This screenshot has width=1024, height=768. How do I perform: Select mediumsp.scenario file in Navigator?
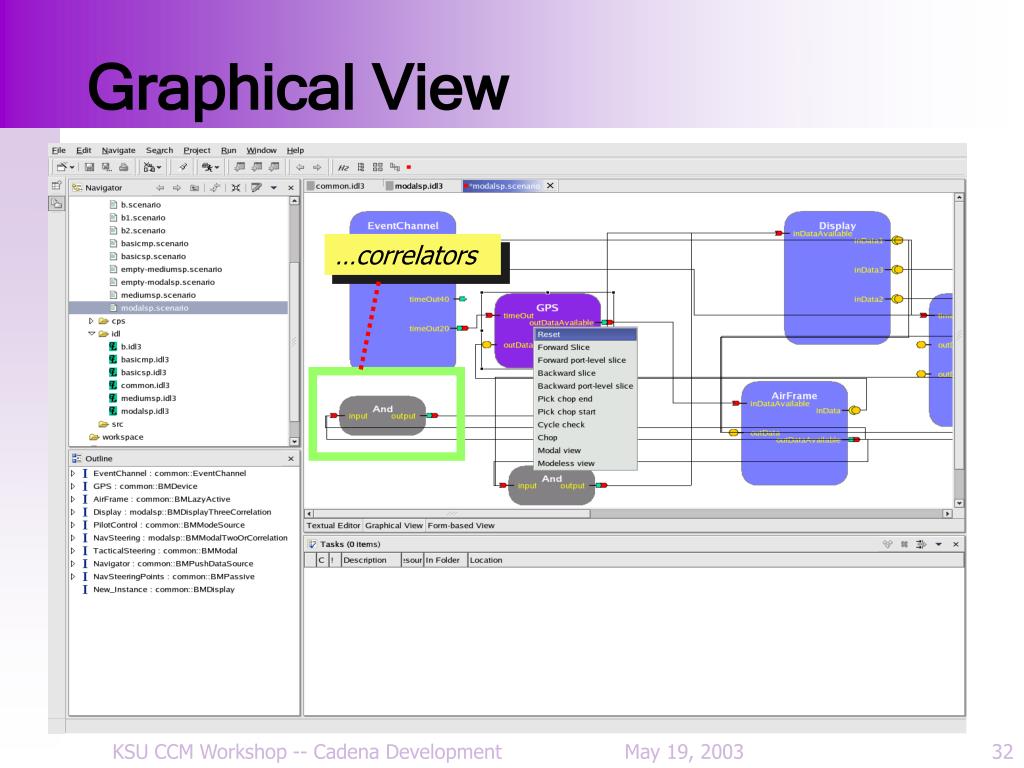pyautogui.click(x=158, y=295)
